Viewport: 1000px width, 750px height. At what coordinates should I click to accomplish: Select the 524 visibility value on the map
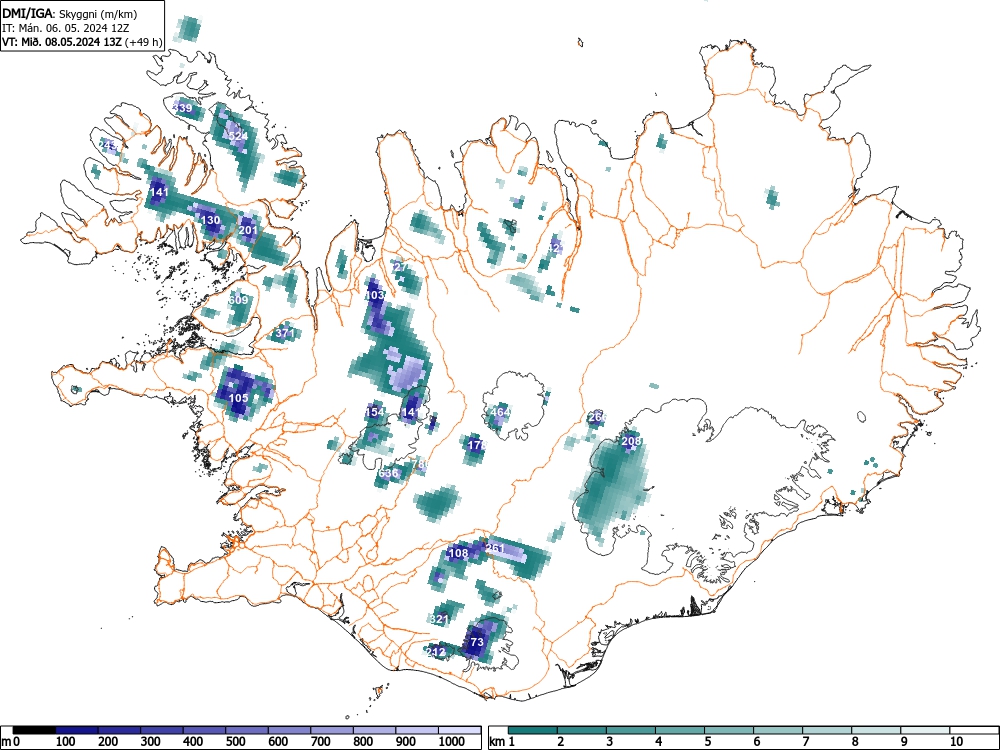(x=237, y=136)
